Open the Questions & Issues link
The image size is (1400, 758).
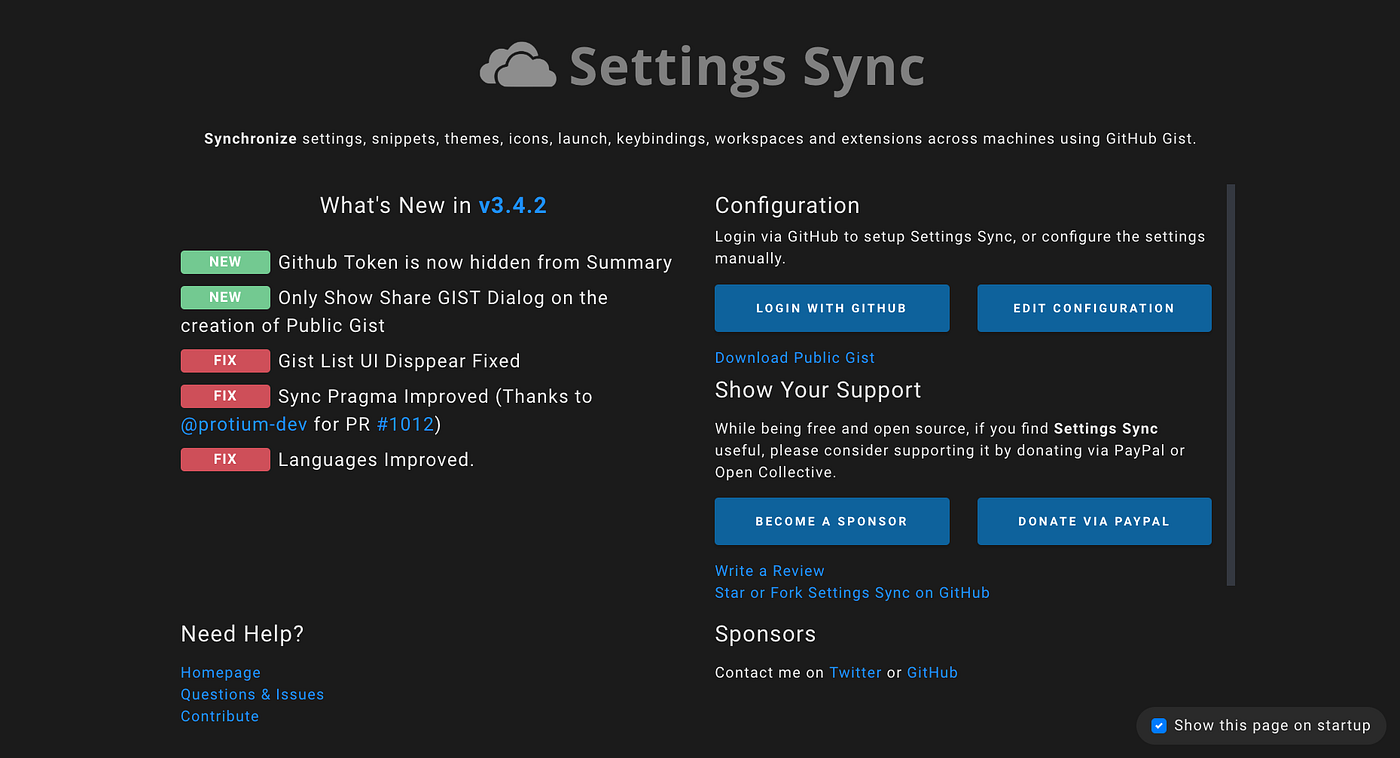[x=252, y=694]
